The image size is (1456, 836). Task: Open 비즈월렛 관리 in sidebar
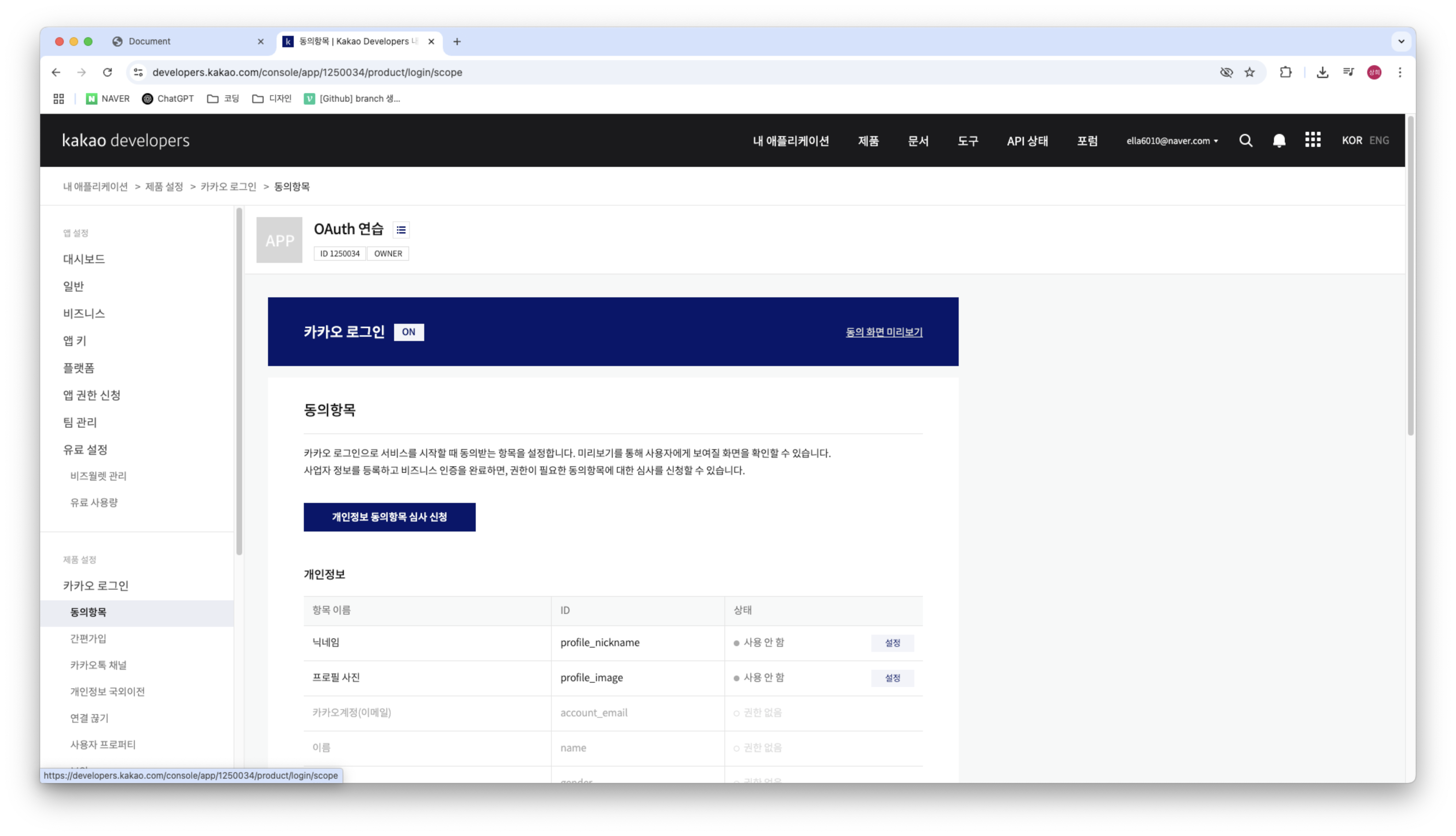point(98,476)
